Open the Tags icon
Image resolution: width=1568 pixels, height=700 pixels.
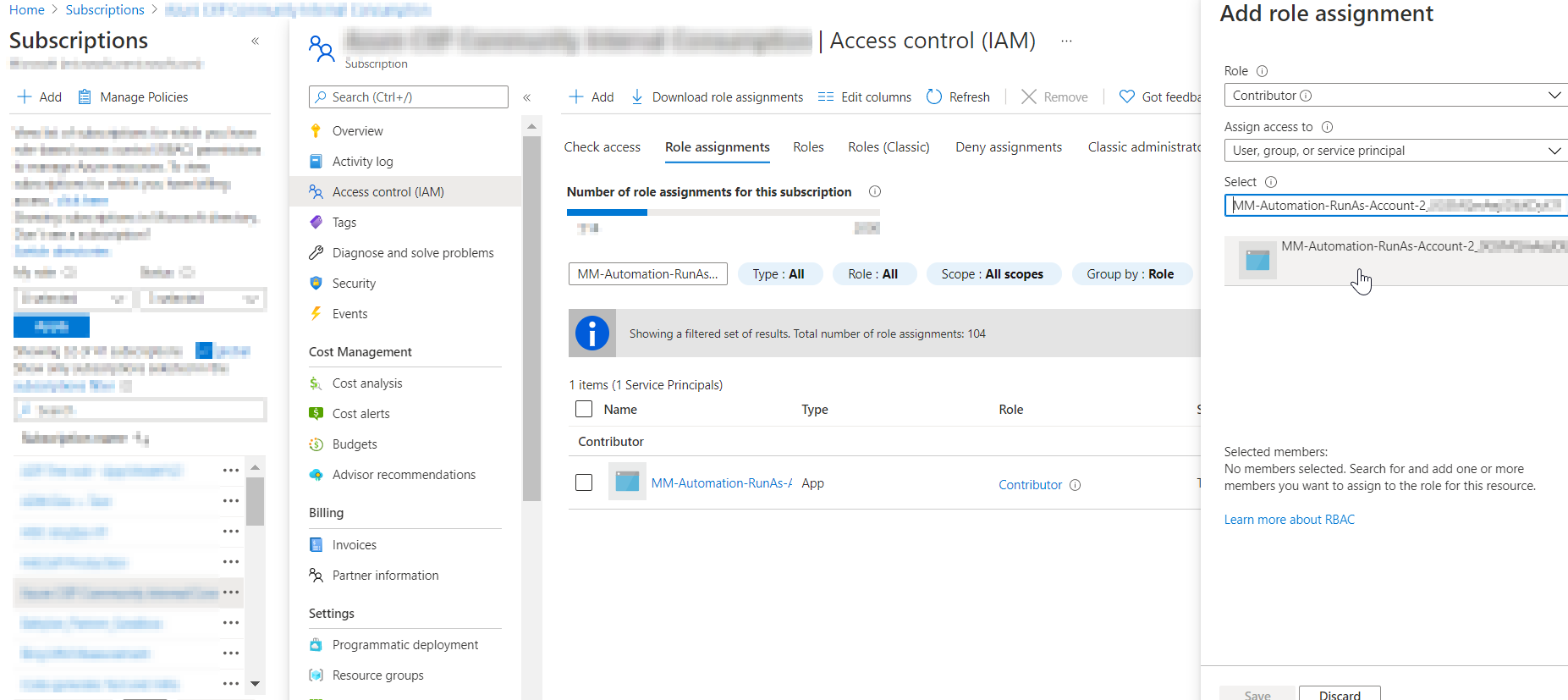[x=316, y=223]
